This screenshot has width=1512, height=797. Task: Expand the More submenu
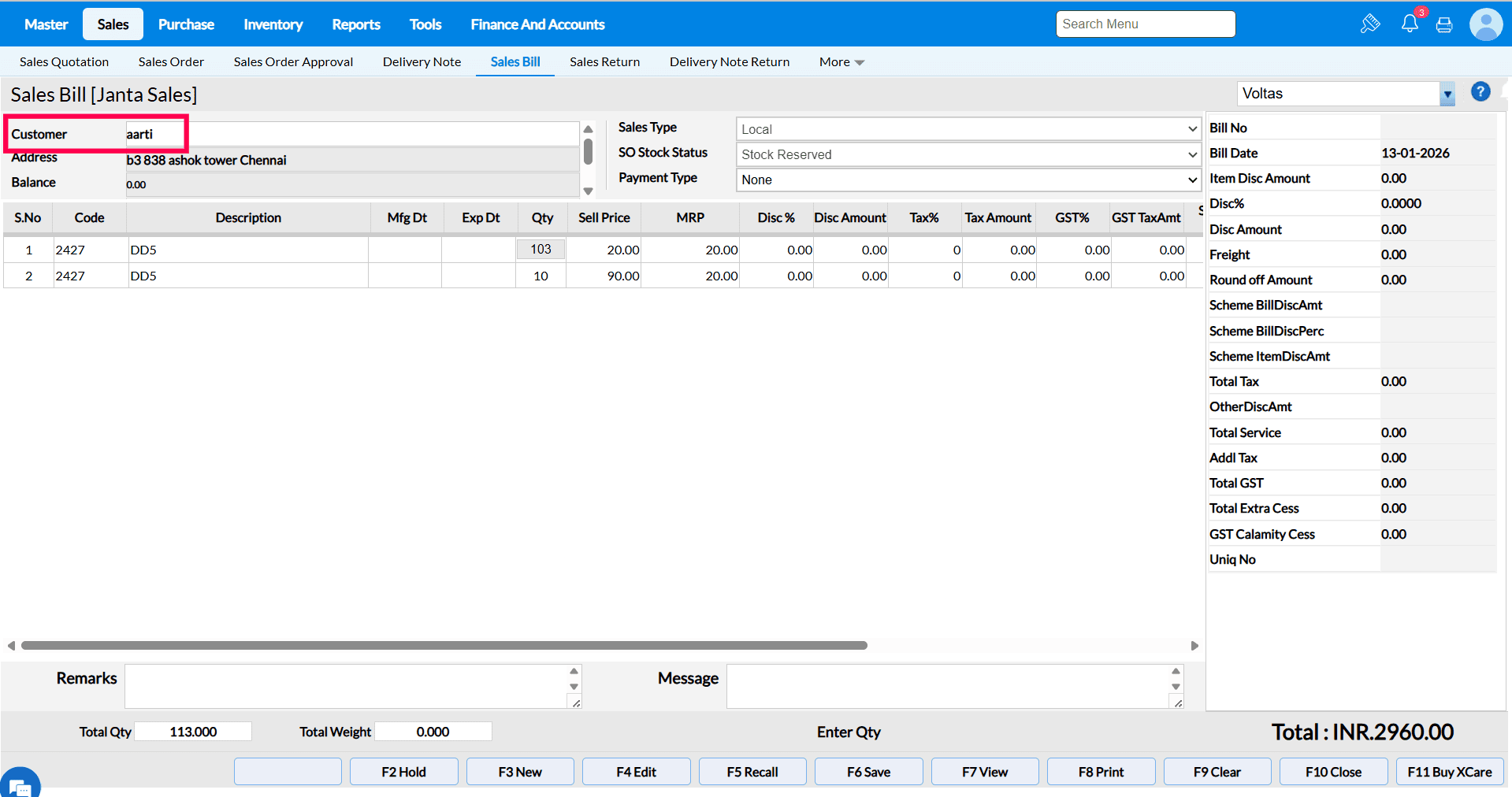(841, 62)
